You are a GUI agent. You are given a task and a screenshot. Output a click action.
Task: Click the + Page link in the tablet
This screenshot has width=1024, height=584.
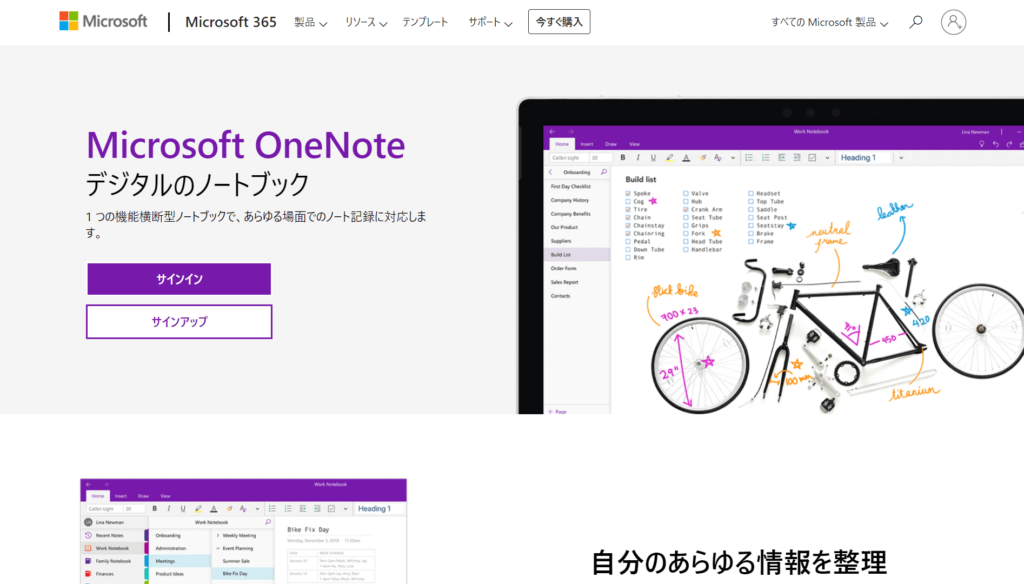(558, 411)
